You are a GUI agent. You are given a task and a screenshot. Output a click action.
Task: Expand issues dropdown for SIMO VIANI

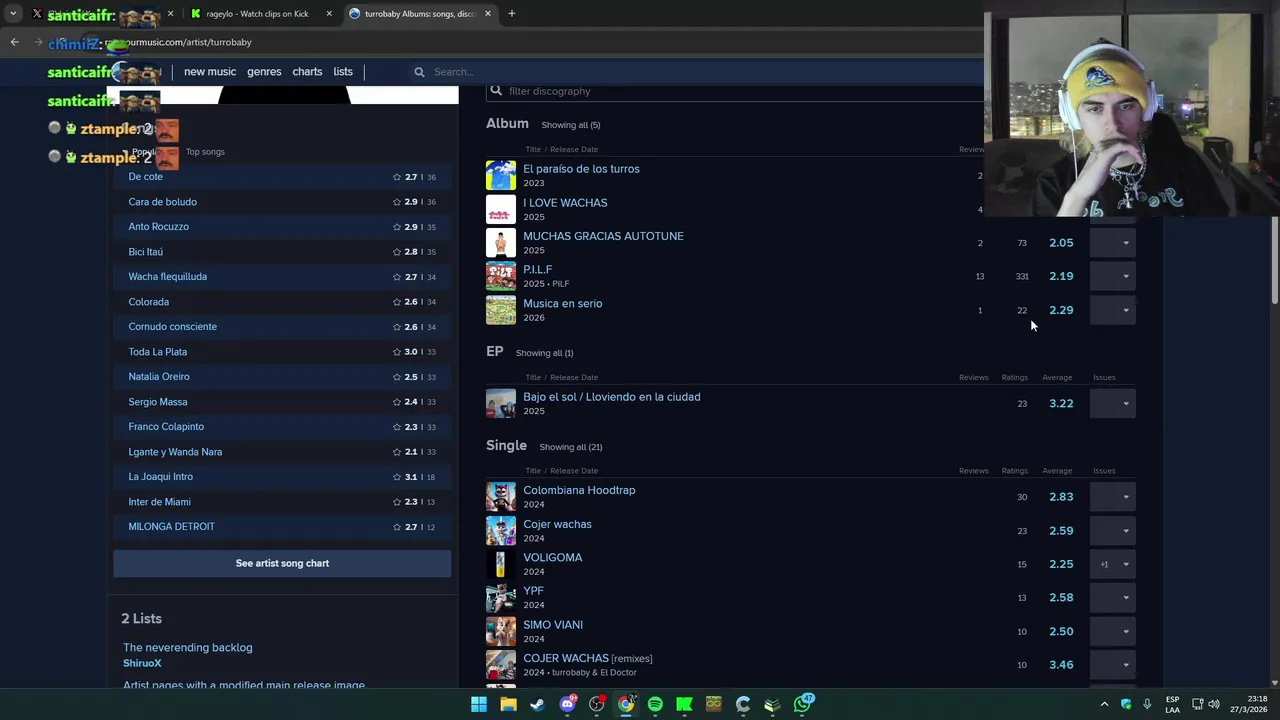(x=1112, y=632)
